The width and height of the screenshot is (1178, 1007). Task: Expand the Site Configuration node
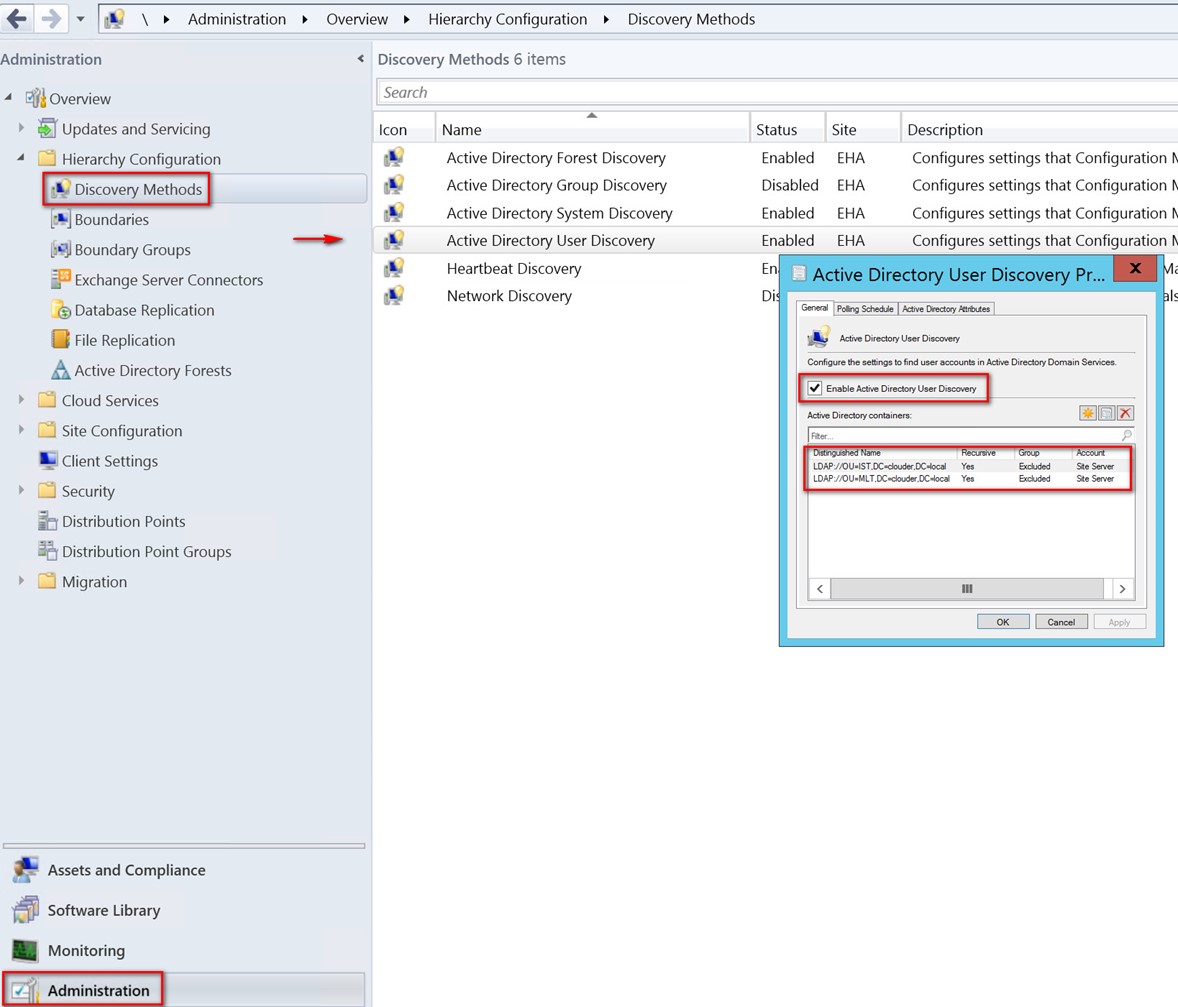(x=21, y=430)
